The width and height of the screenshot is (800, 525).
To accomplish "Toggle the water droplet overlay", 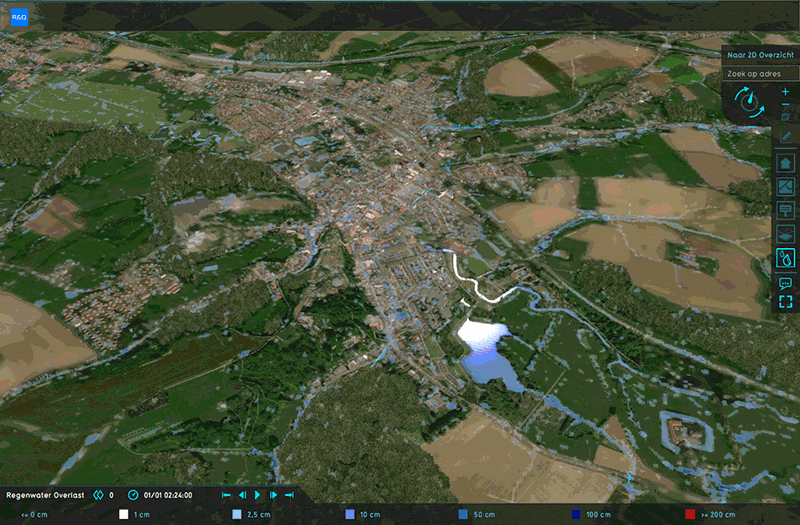I will pos(785,259).
